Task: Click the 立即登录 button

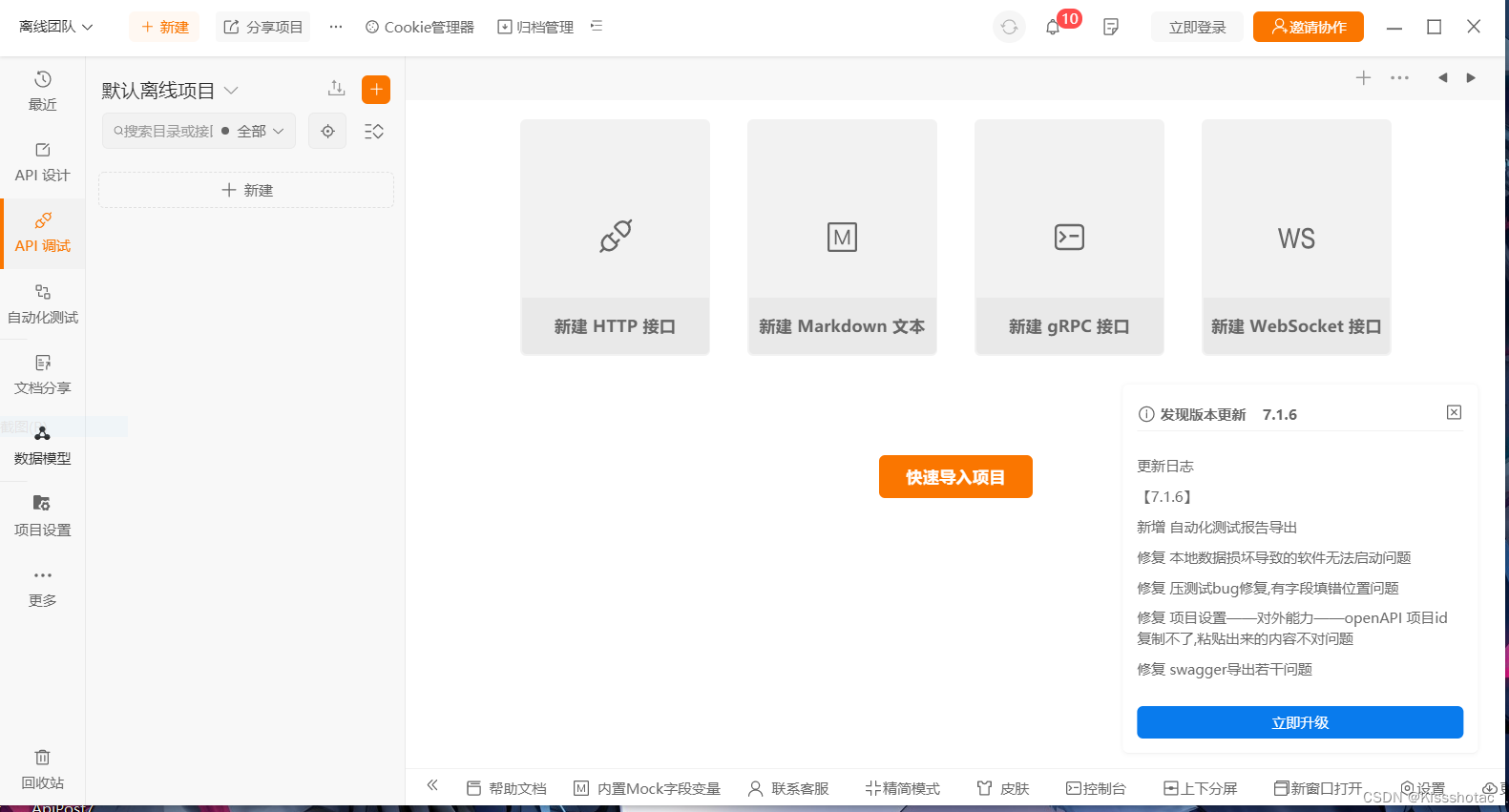Action: coord(1197,27)
